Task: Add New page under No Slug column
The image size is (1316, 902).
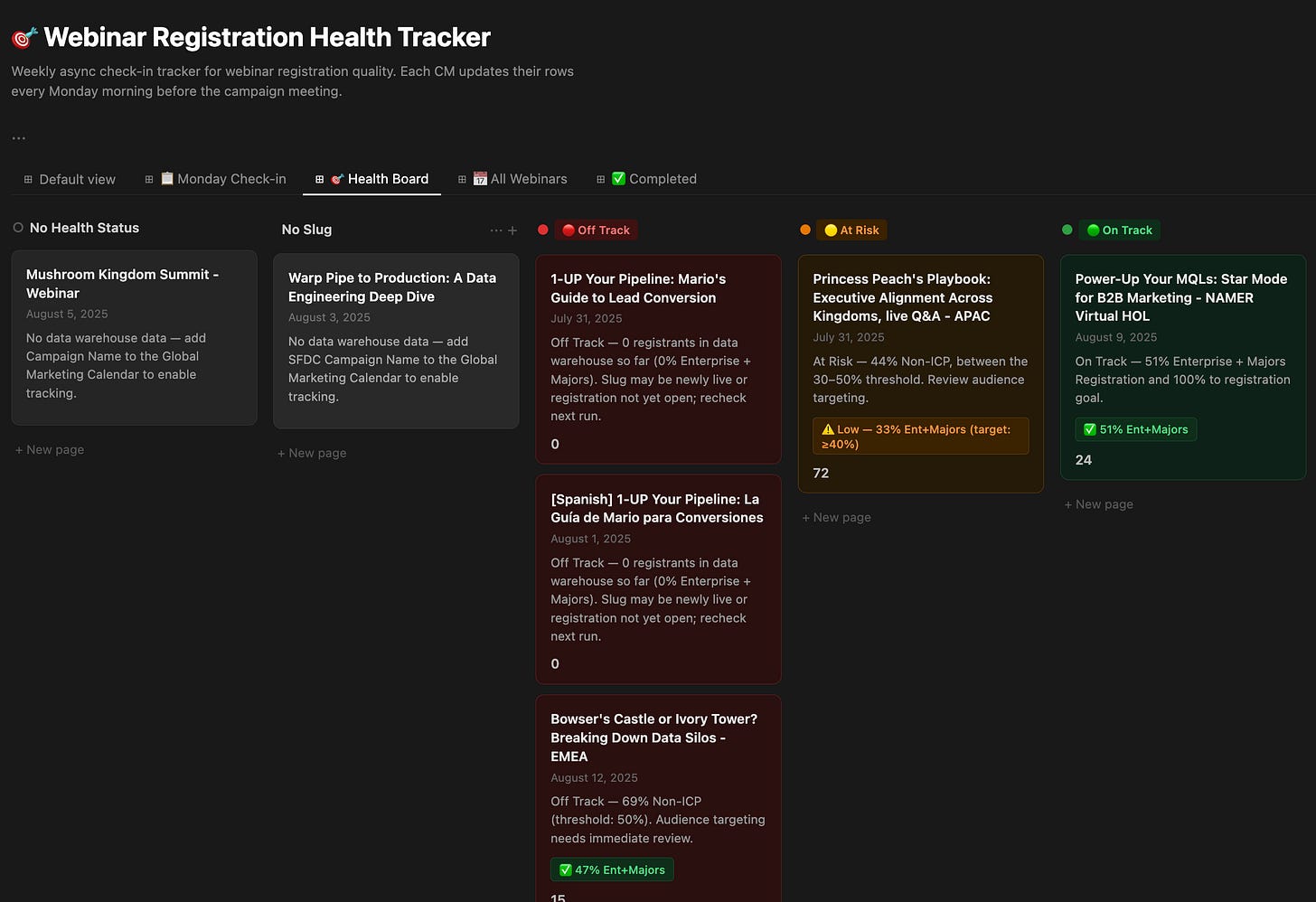Action: (312, 454)
